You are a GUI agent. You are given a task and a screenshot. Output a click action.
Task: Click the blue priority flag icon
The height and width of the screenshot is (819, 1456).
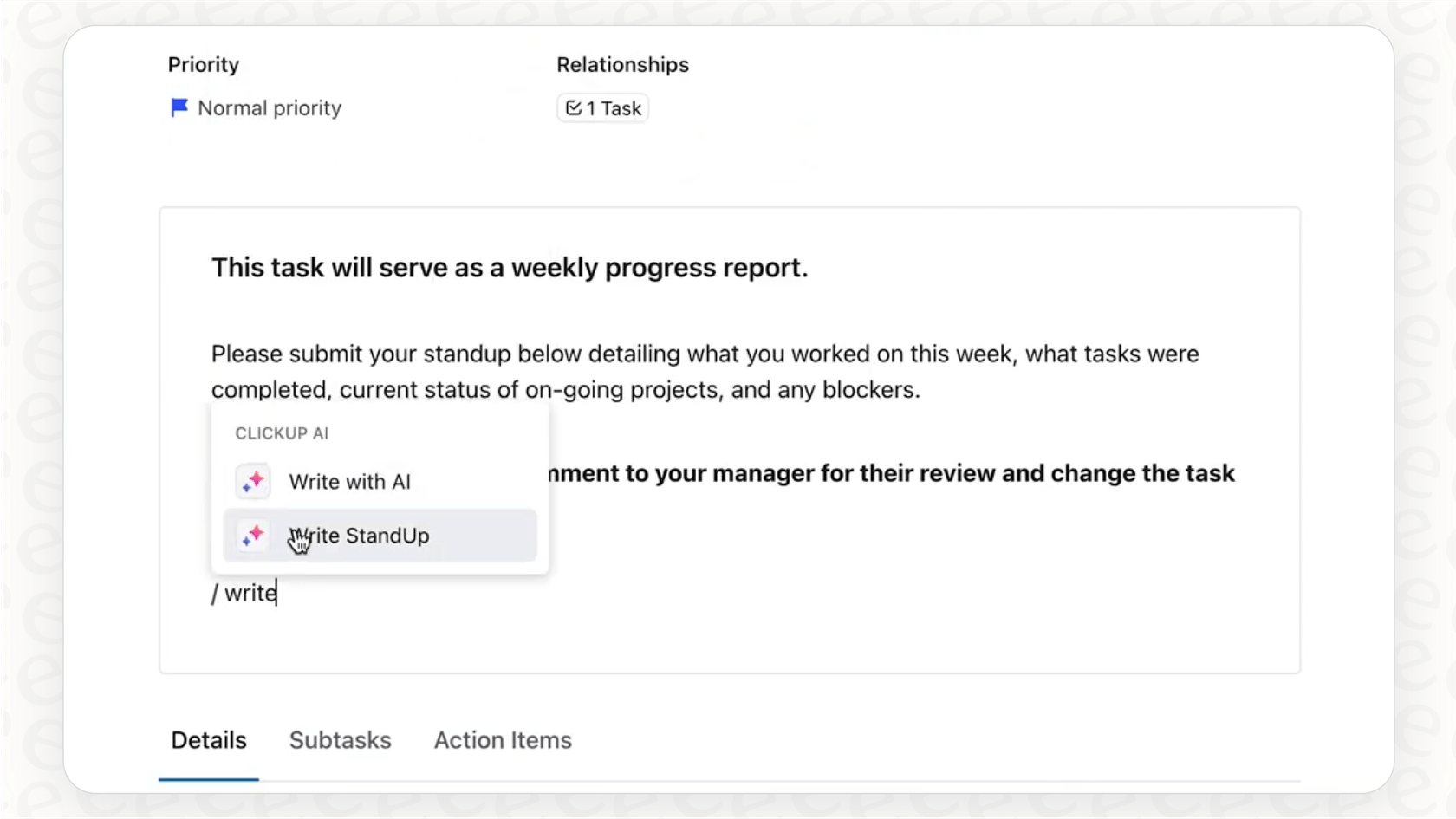pyautogui.click(x=179, y=107)
